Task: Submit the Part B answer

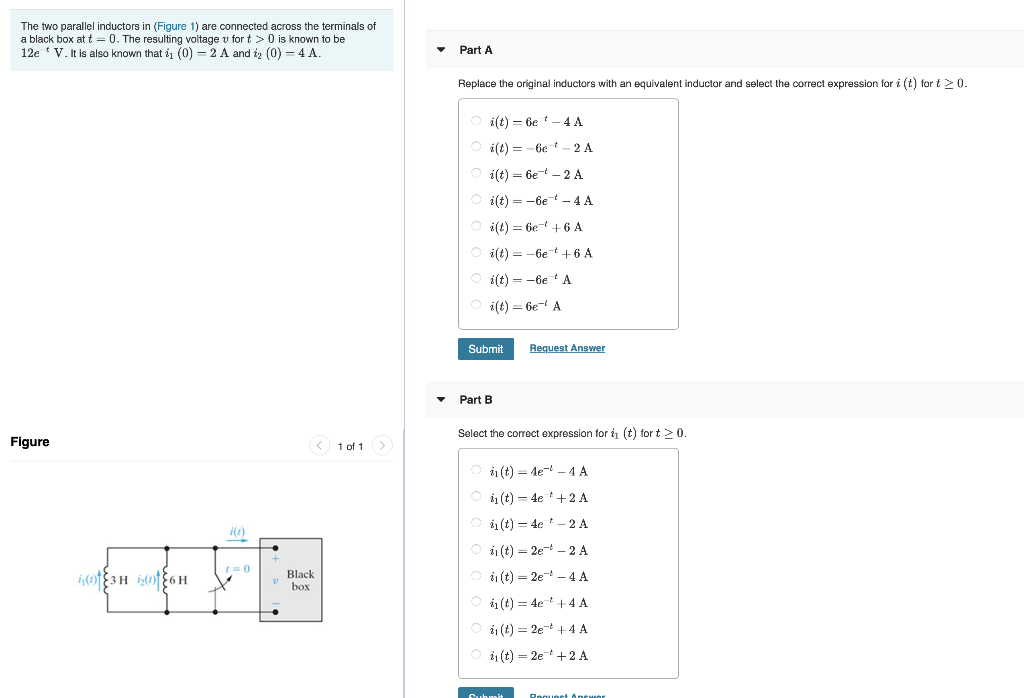Action: pyautogui.click(x=486, y=694)
